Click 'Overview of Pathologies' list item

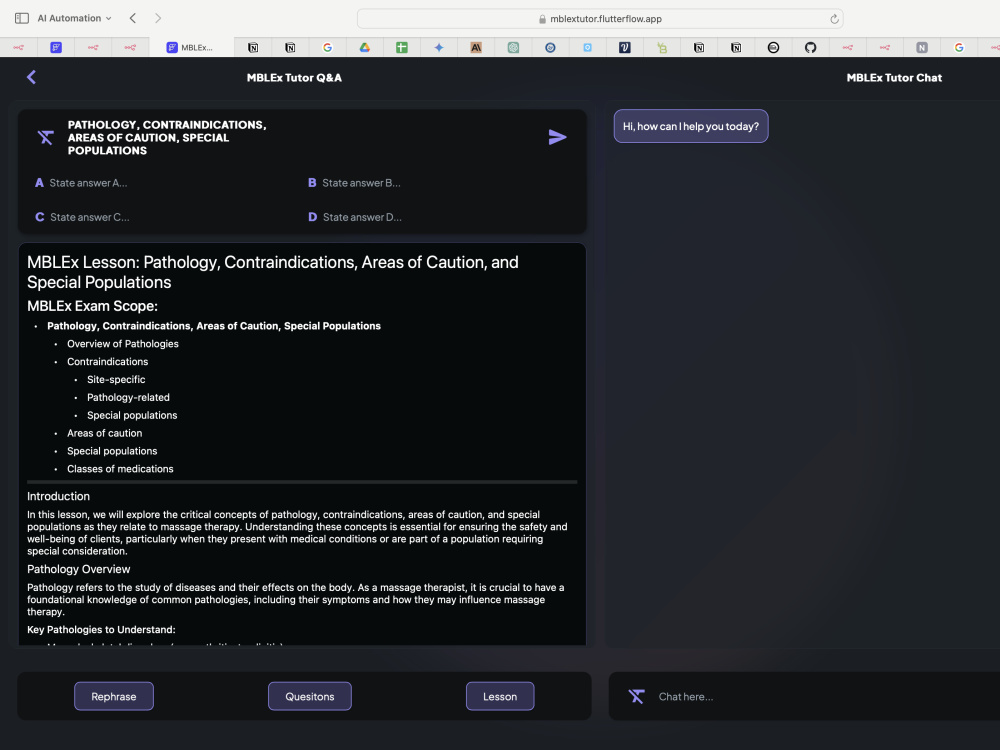click(122, 344)
